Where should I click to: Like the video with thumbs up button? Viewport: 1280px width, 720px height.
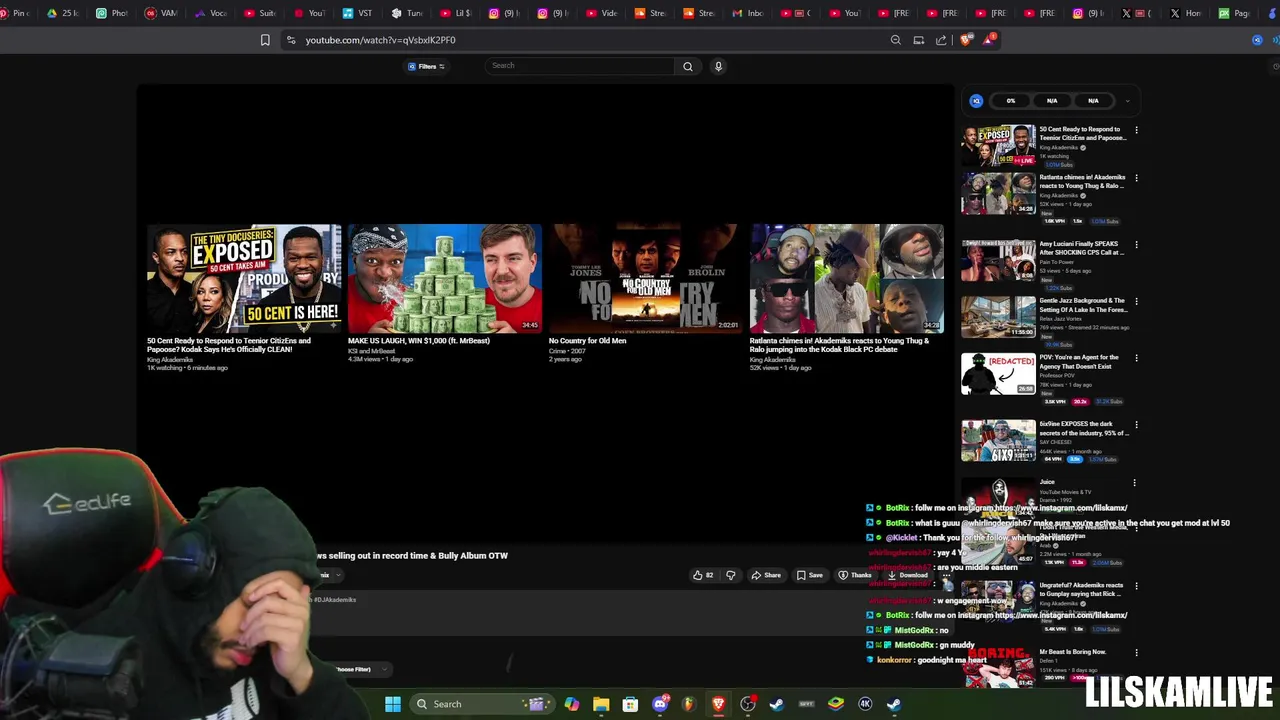click(x=702, y=575)
